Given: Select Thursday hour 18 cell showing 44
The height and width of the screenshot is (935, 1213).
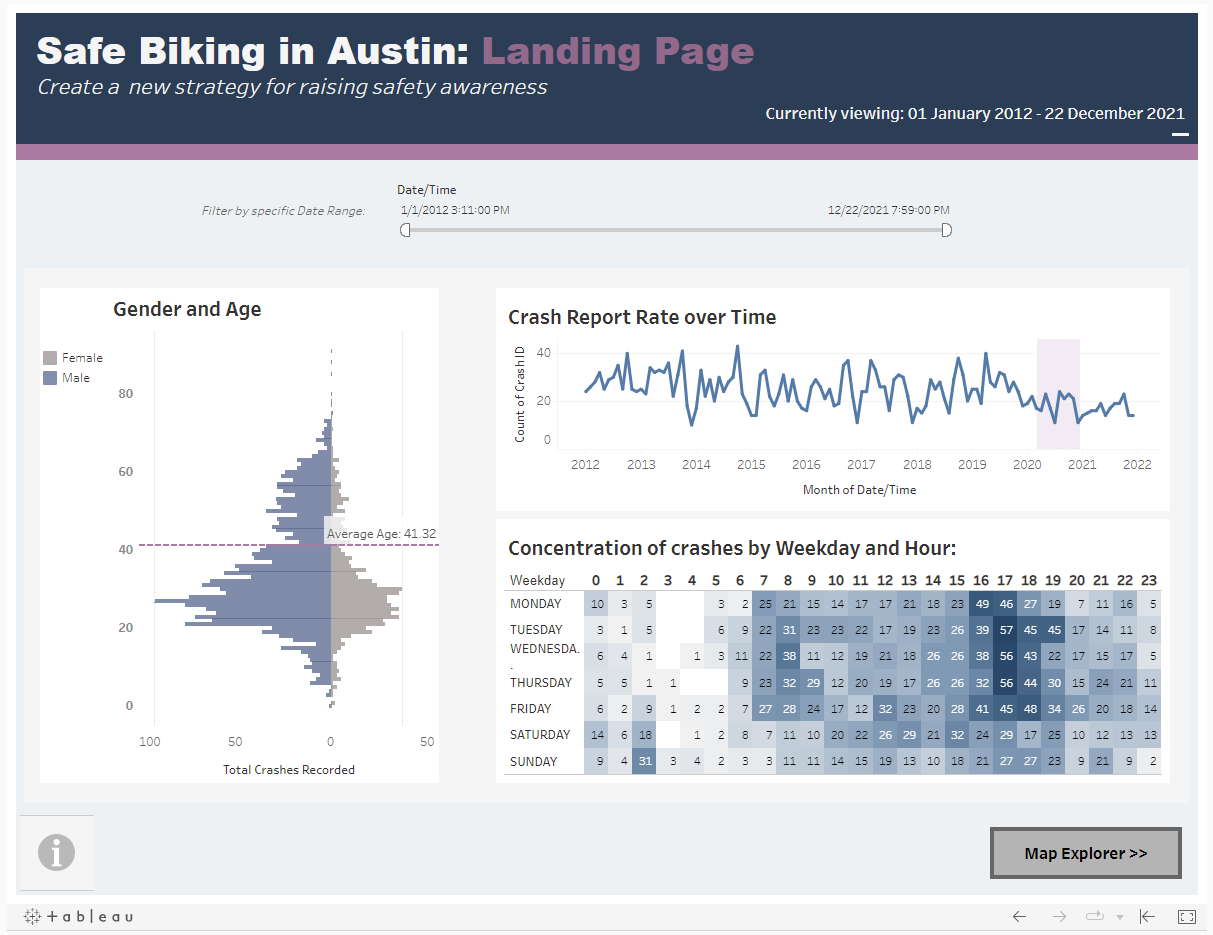Looking at the screenshot, I should point(1029,683).
